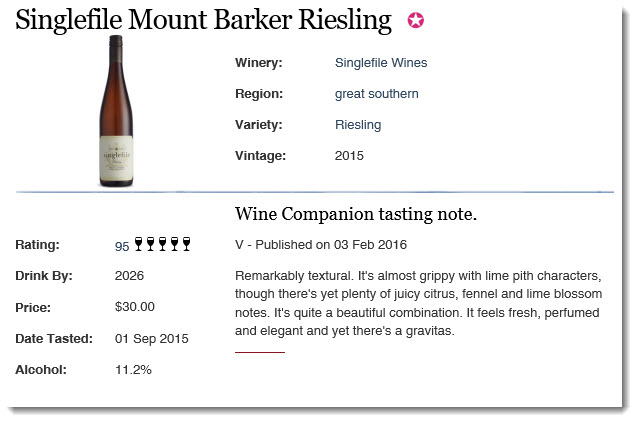Click the $30.00 price value
Screen dimensions: 637x422
point(134,307)
